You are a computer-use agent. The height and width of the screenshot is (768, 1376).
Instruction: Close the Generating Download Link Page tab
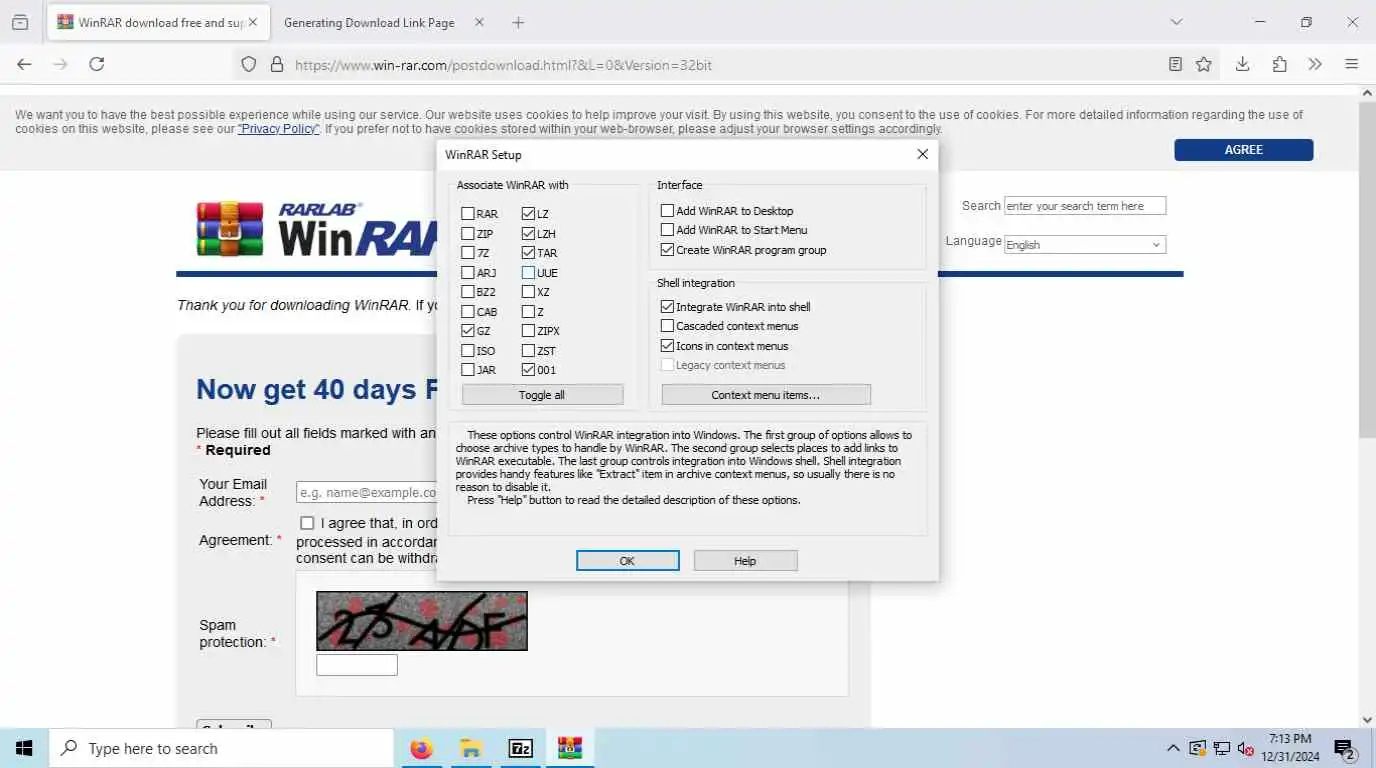479,22
